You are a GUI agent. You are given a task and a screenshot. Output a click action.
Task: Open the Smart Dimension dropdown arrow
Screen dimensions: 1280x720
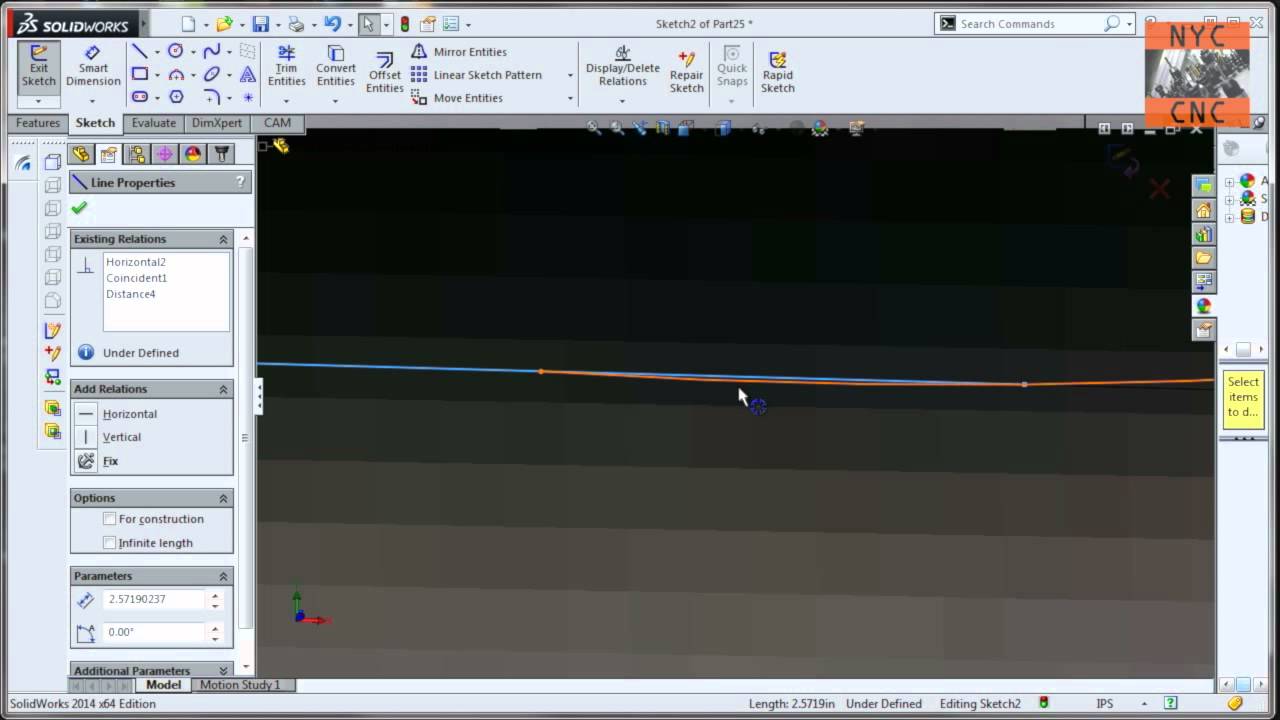point(92,101)
